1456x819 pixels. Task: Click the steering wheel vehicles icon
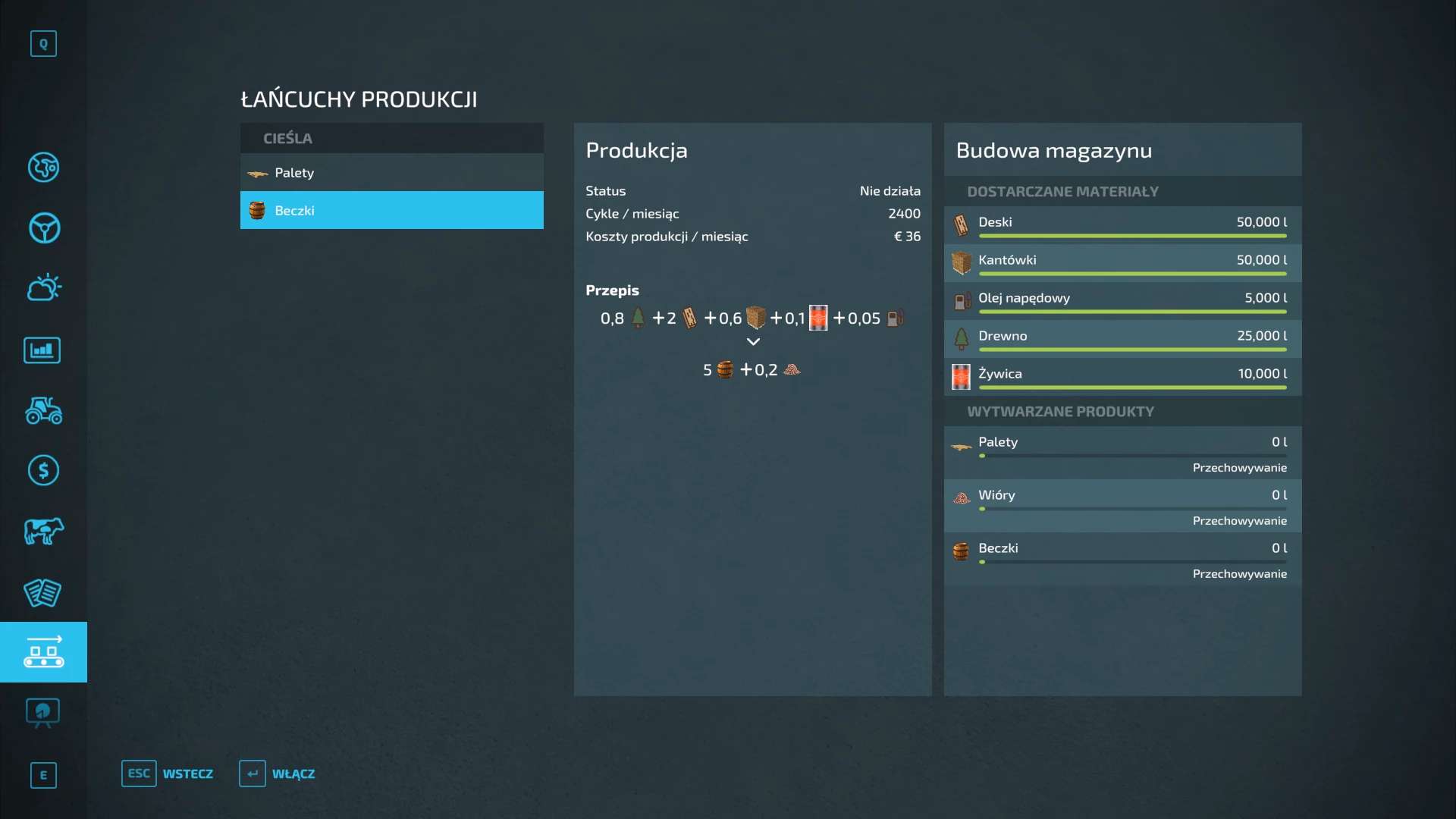pyautogui.click(x=43, y=228)
